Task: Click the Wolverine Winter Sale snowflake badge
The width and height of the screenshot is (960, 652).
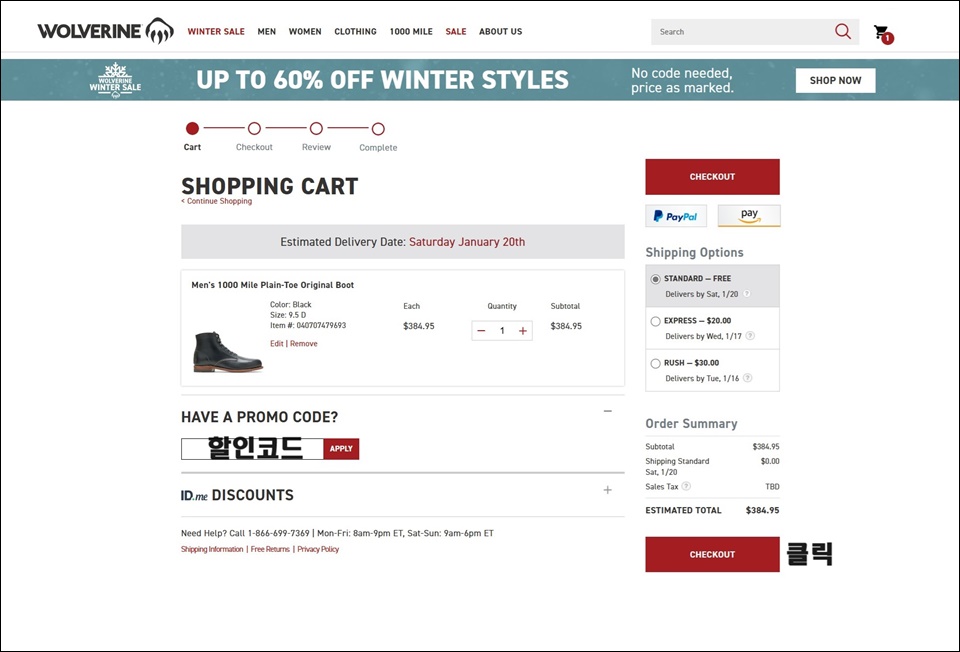Action: point(115,80)
